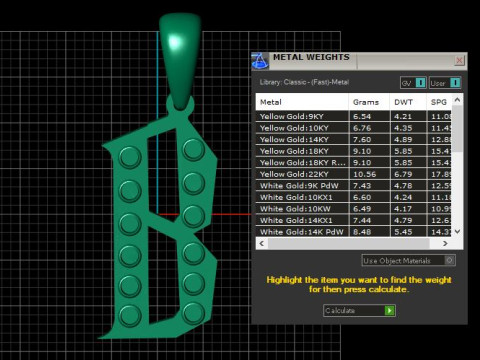Select the White Gold:9K PdW row
This screenshot has width=480, height=360.
pyautogui.click(x=353, y=186)
